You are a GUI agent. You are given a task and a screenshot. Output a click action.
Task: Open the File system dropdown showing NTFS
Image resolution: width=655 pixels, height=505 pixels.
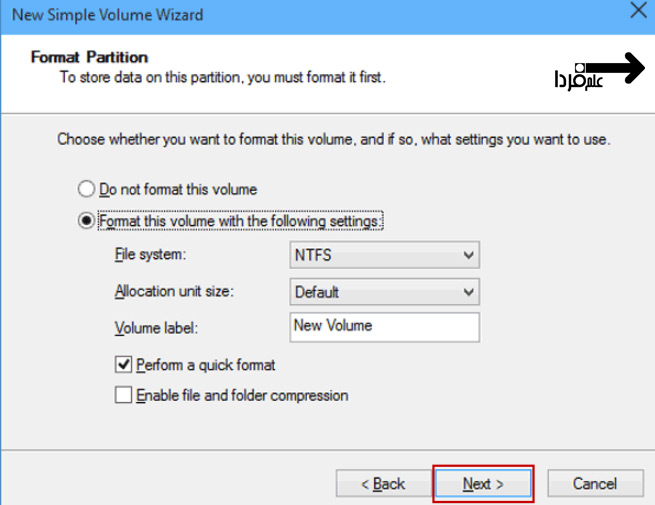383,256
